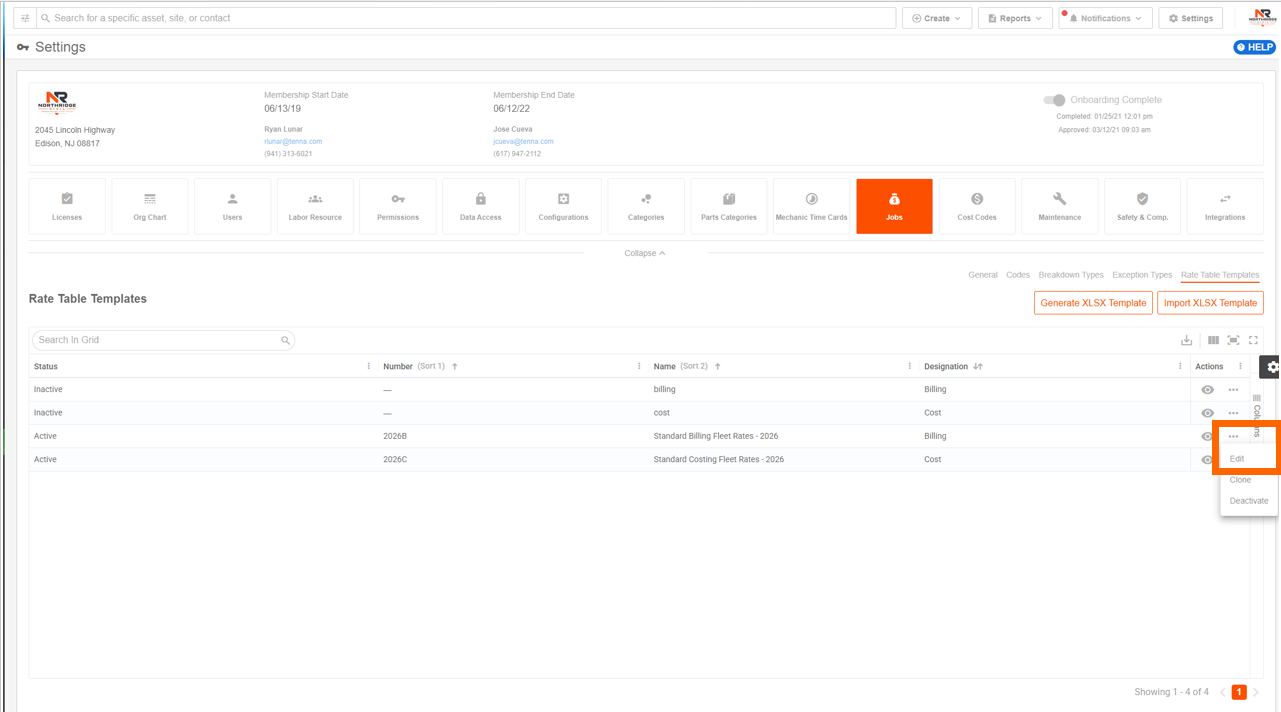Sort by the Status column header
This screenshot has width=1281, height=712.
(46, 366)
